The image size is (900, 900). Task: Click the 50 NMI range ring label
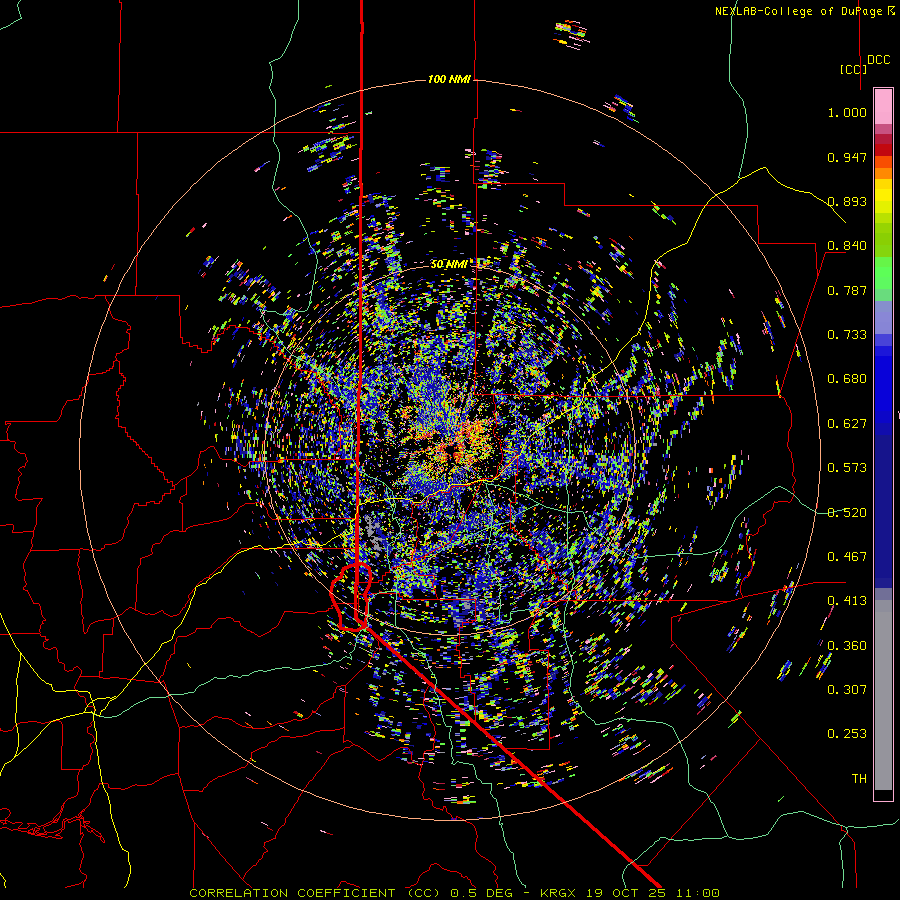449,264
